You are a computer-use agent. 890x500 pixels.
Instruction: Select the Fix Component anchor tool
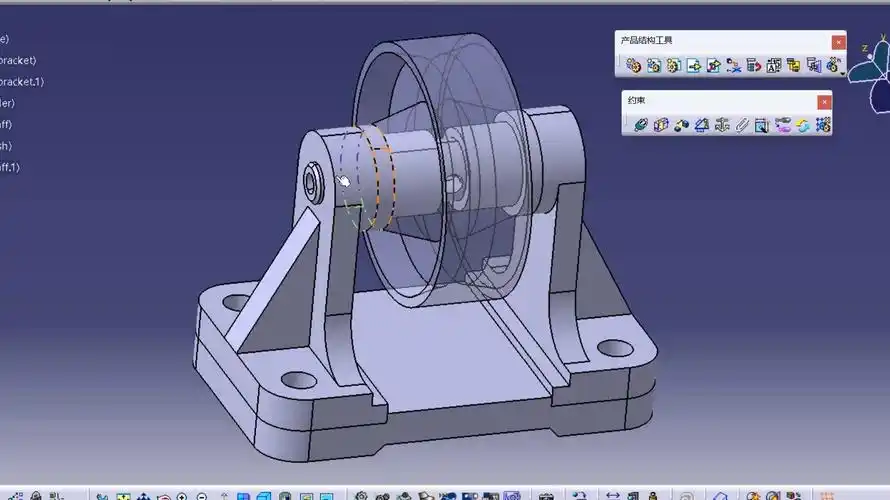point(722,125)
